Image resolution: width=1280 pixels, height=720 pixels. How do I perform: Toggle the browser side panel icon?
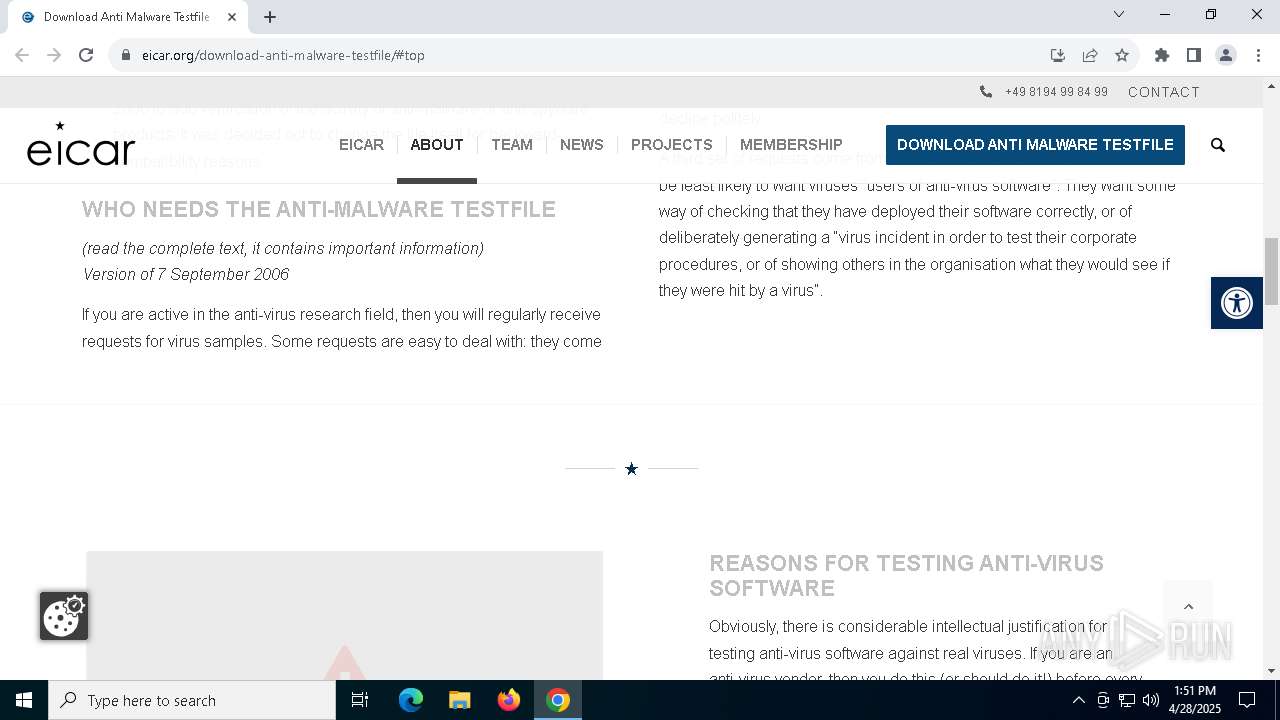(x=1193, y=55)
